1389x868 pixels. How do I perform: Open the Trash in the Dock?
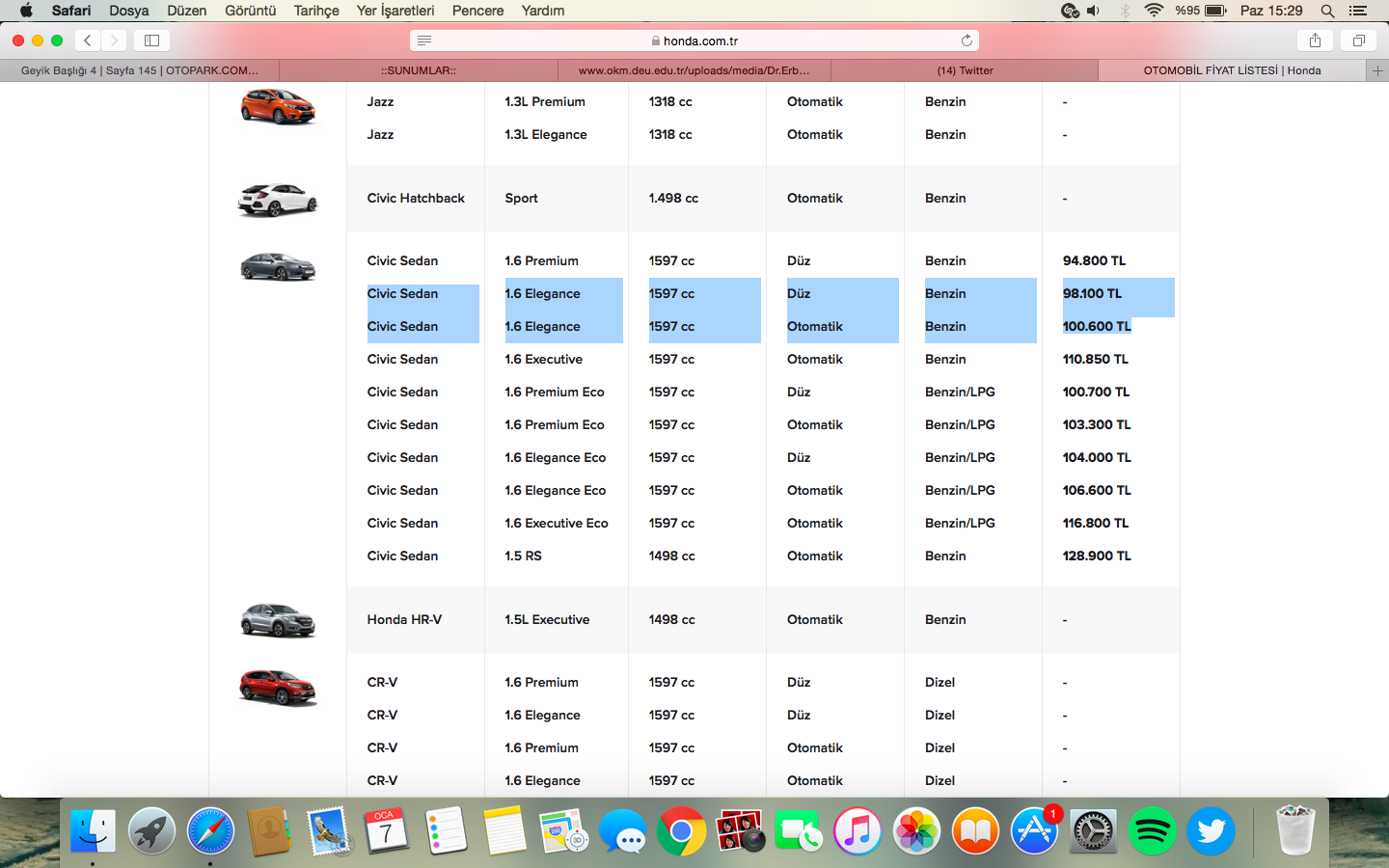(1294, 830)
